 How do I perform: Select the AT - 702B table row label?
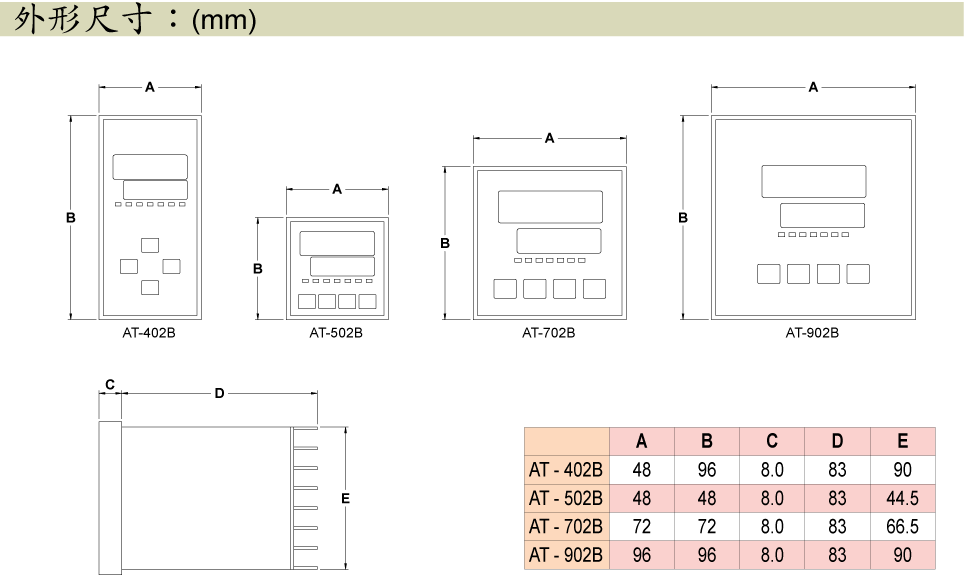pos(566,526)
